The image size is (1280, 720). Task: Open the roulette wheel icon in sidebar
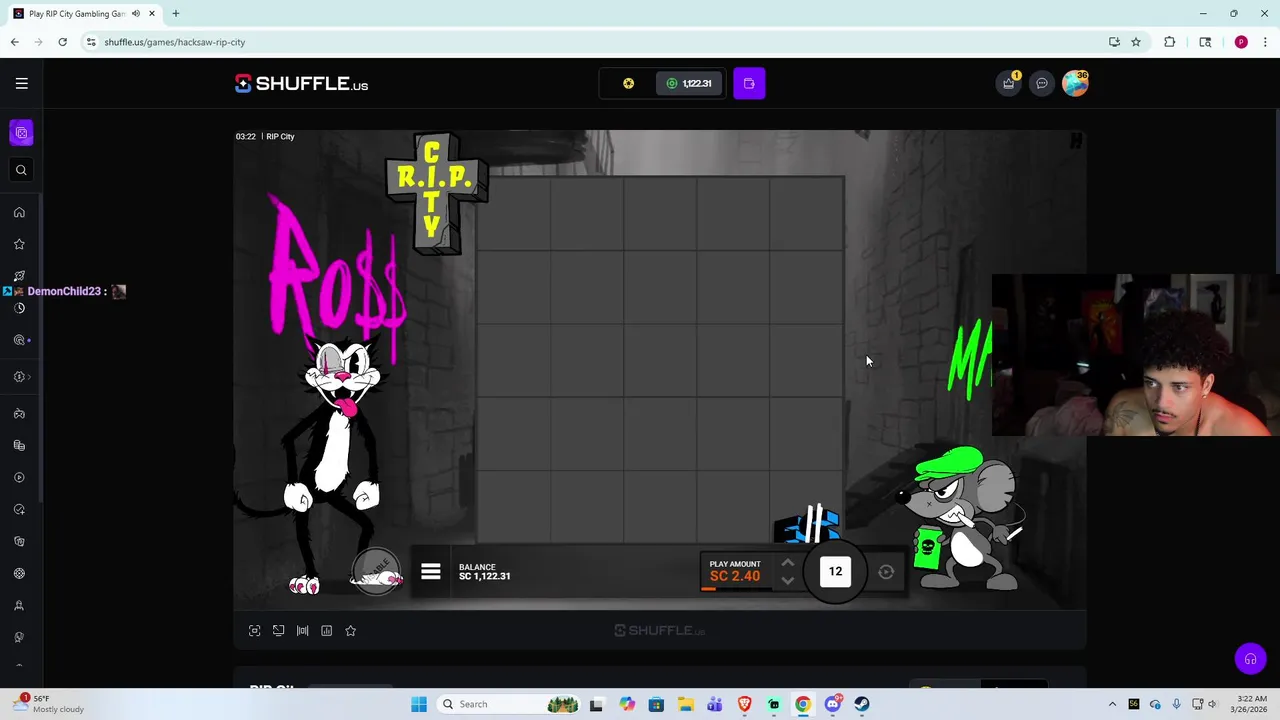(x=19, y=574)
